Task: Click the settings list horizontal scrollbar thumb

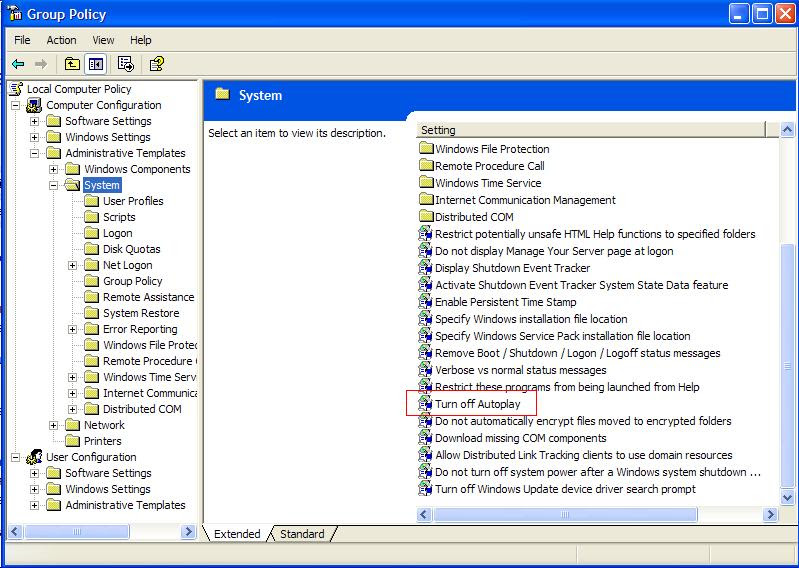Action: pyautogui.click(x=565, y=515)
